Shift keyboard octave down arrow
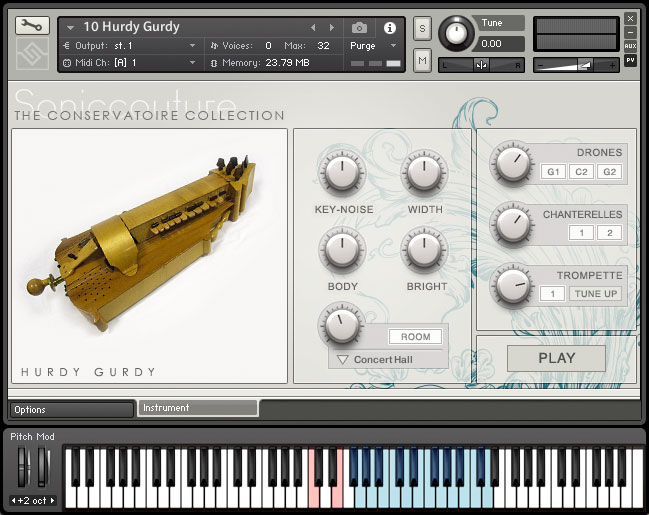Screen dimensions: 649x515 14,501
